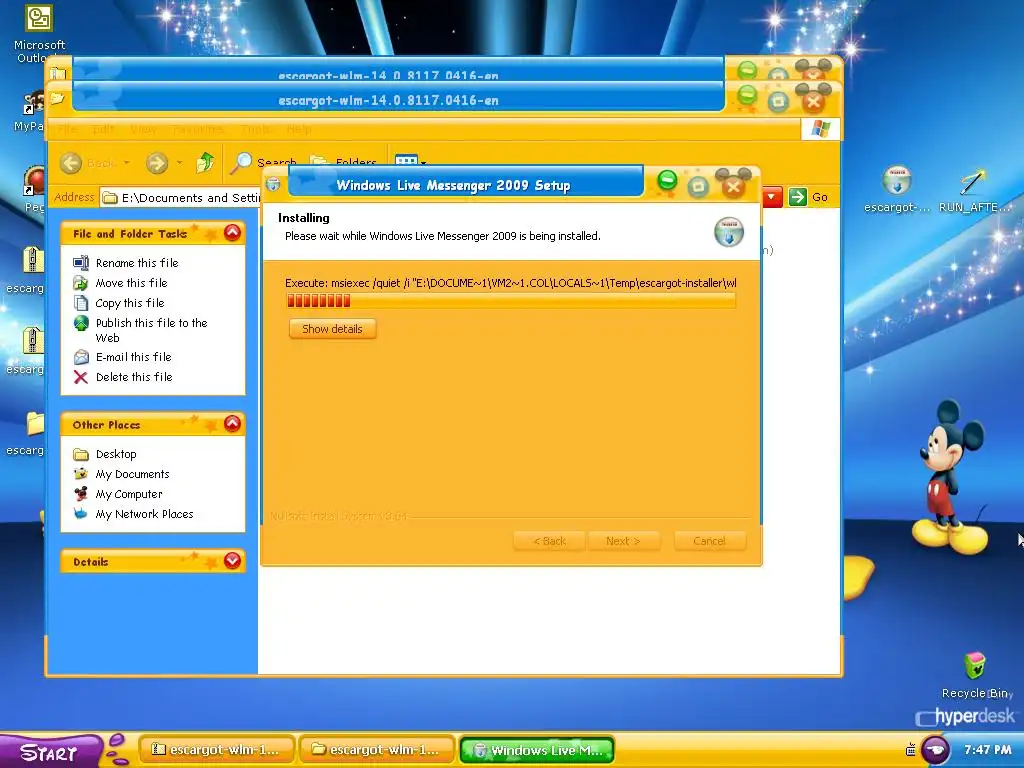Click Desktop folder icon in Other Places
Image resolution: width=1024 pixels, height=768 pixels.
tap(81, 454)
